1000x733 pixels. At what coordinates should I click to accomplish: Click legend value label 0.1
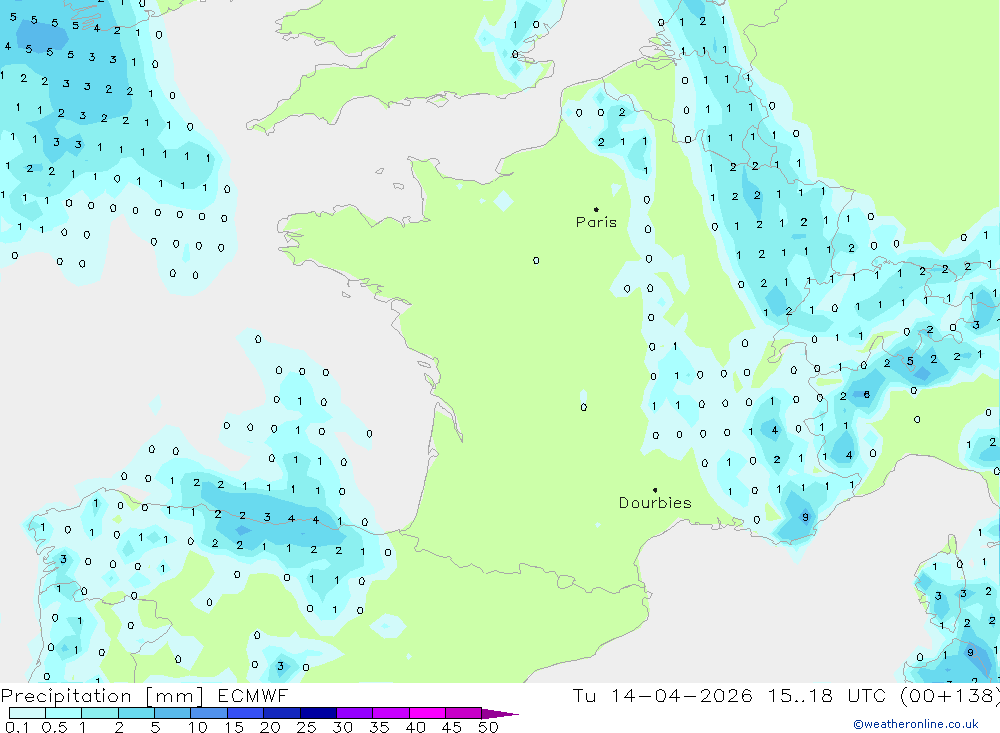point(17,727)
